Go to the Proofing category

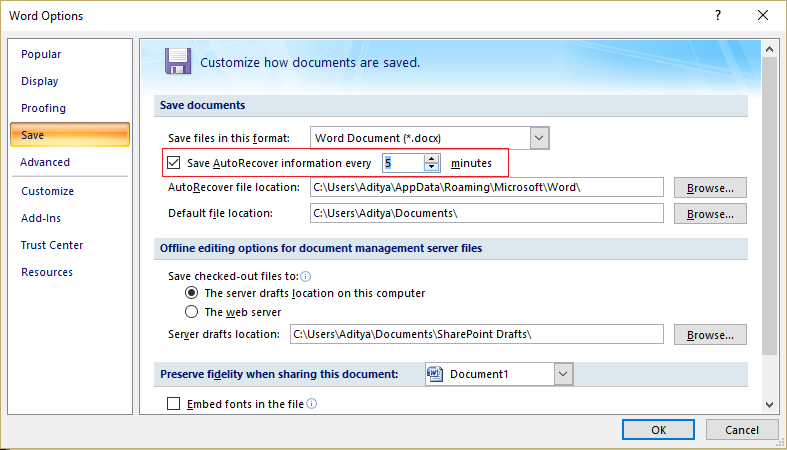[43, 108]
